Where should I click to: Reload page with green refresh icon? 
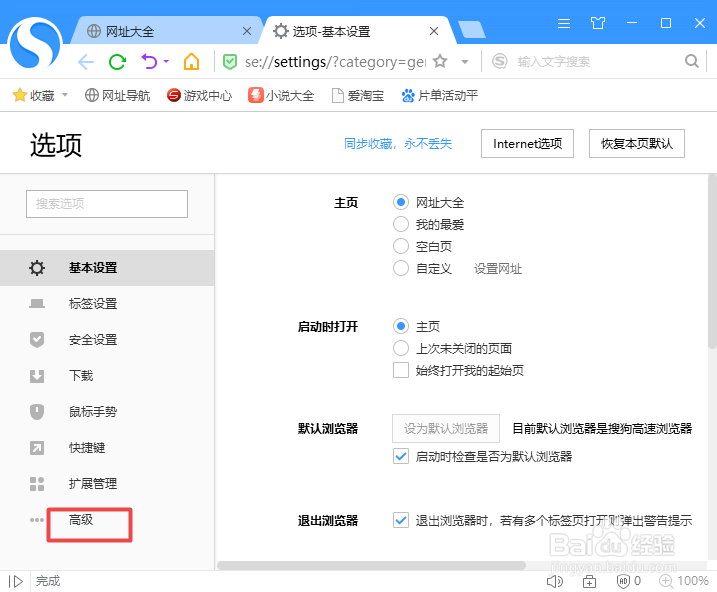click(118, 62)
